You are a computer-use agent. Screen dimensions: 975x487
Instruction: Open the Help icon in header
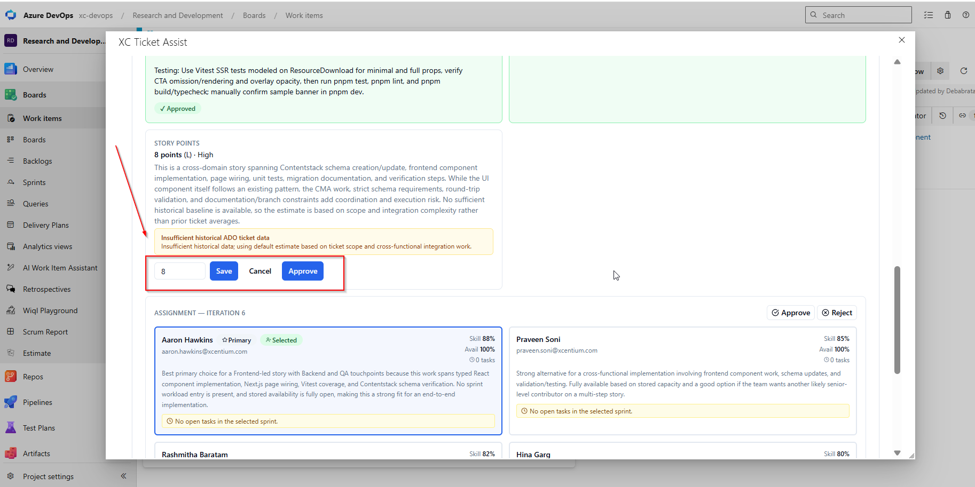[967, 15]
